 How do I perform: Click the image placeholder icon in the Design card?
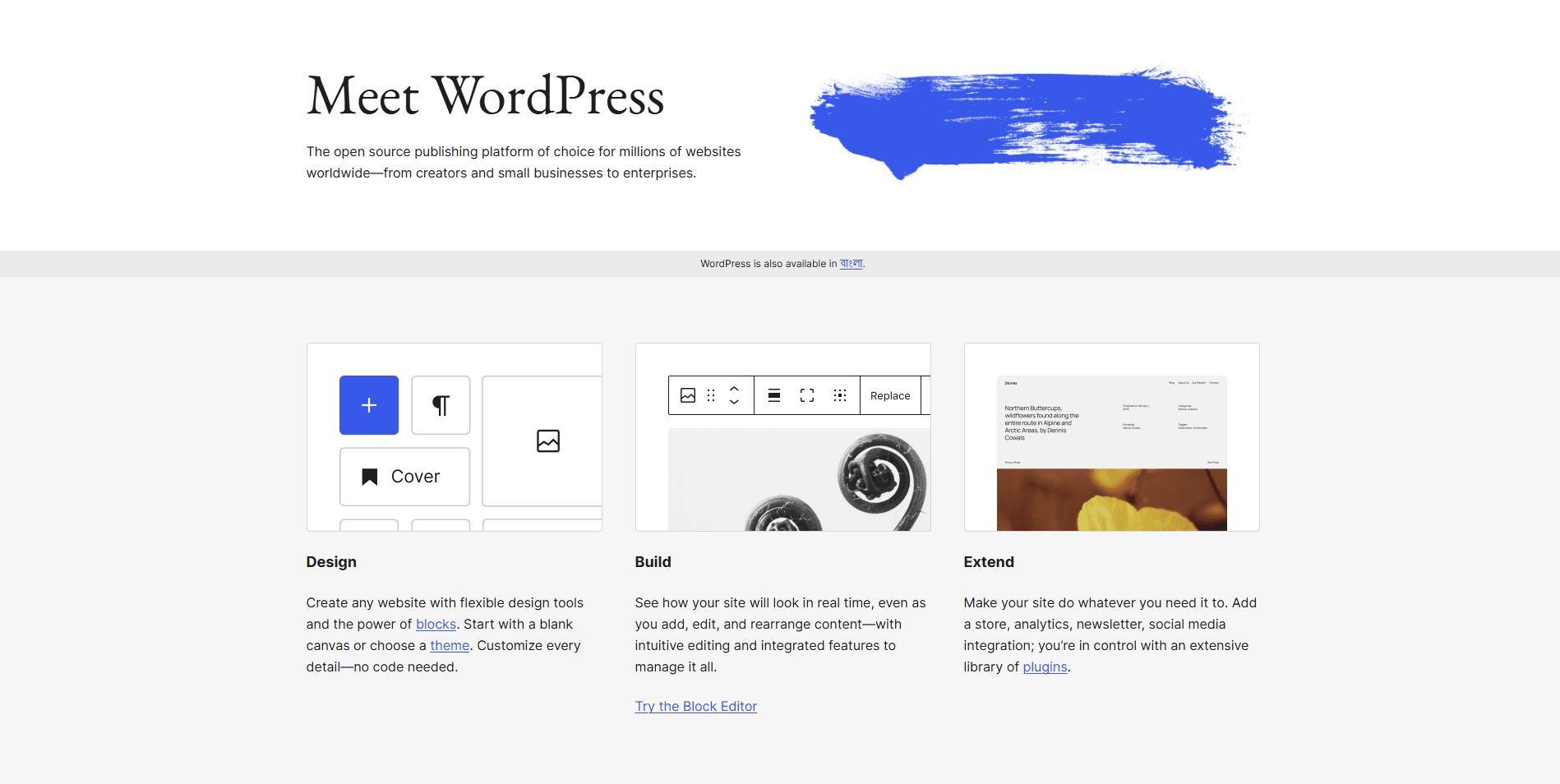pyautogui.click(x=549, y=440)
